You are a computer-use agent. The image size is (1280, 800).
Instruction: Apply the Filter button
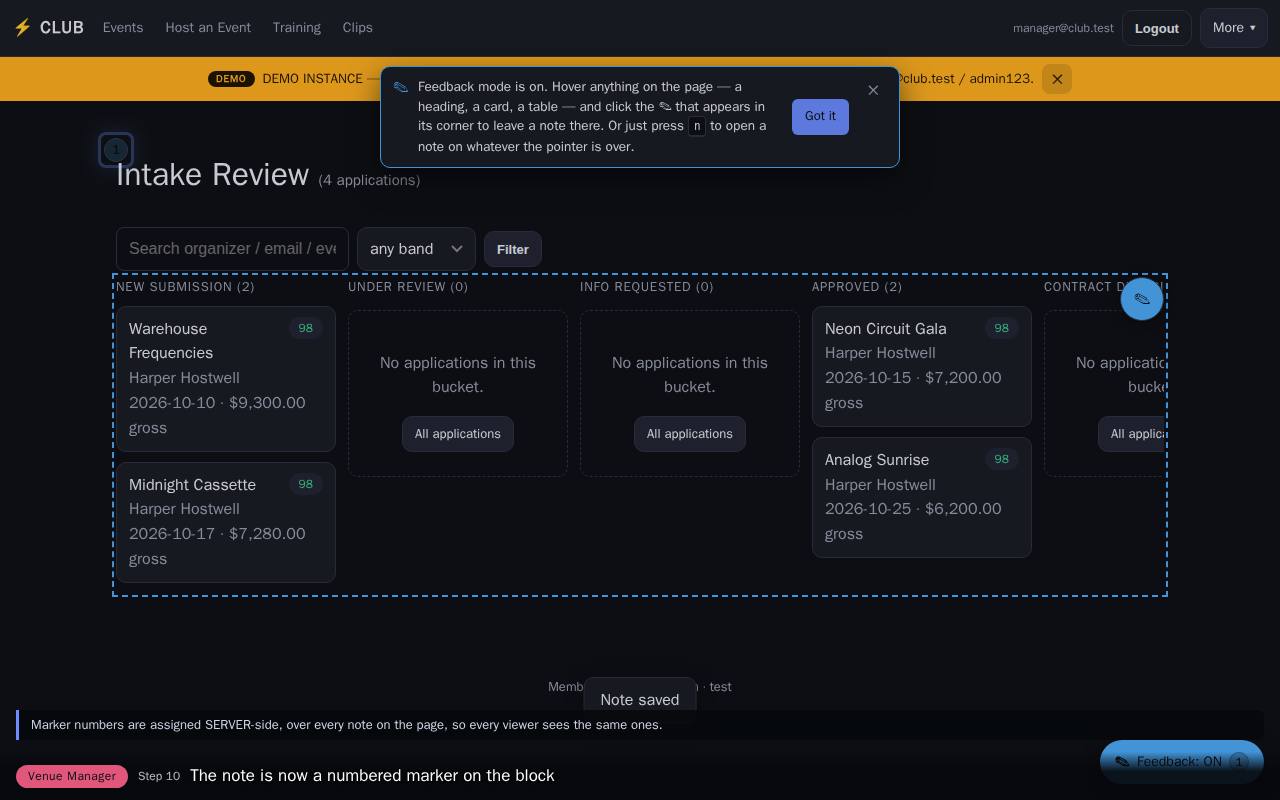[513, 249]
